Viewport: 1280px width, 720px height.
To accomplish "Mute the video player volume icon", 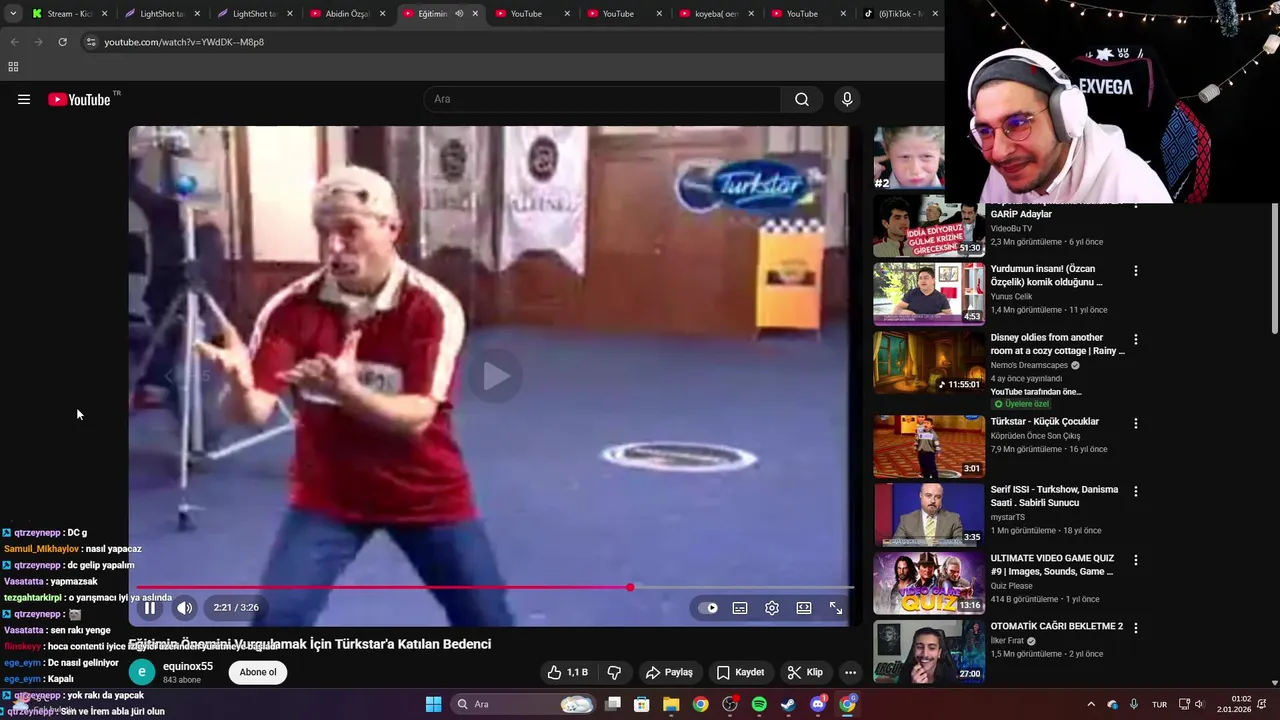I will 185,608.
